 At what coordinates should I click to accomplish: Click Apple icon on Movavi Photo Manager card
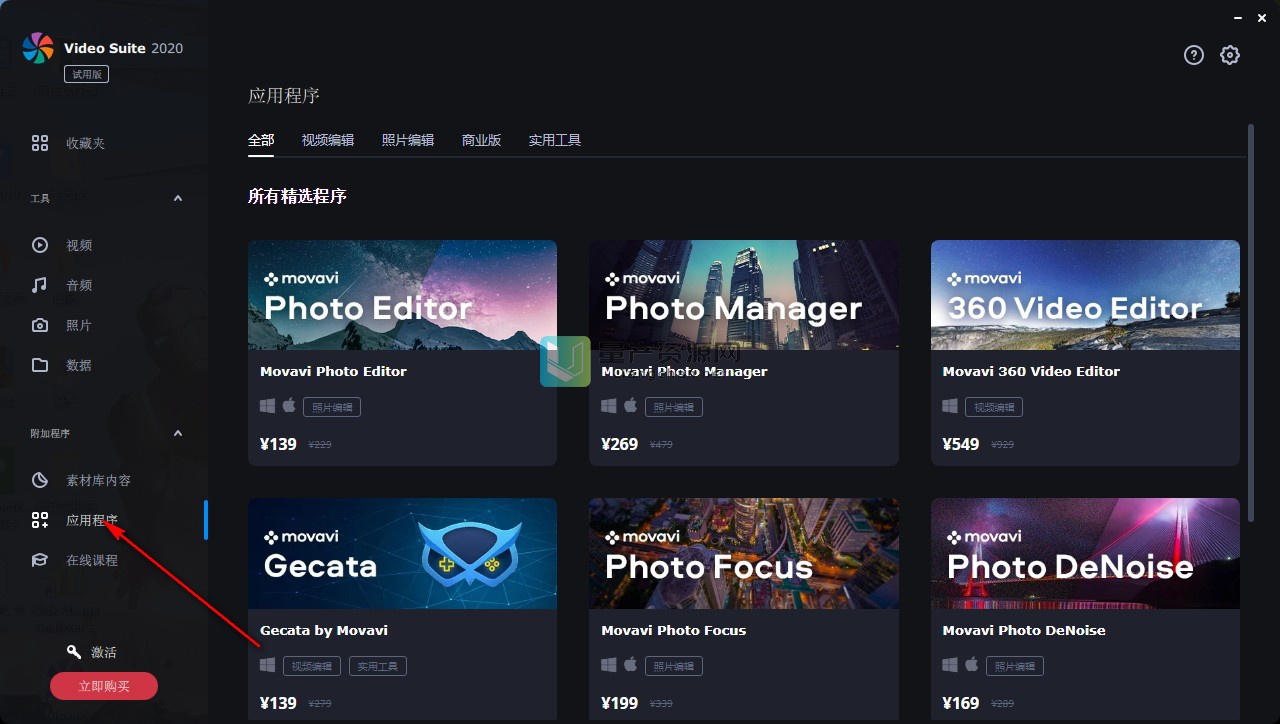click(630, 405)
